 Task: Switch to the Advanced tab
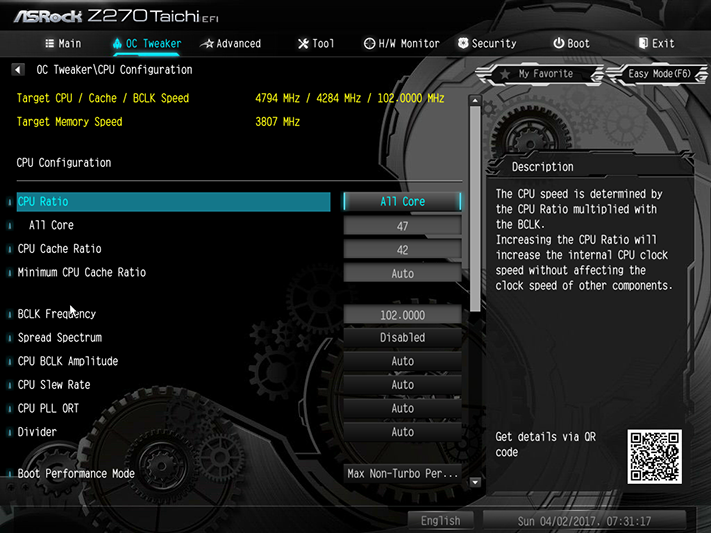tap(232, 44)
